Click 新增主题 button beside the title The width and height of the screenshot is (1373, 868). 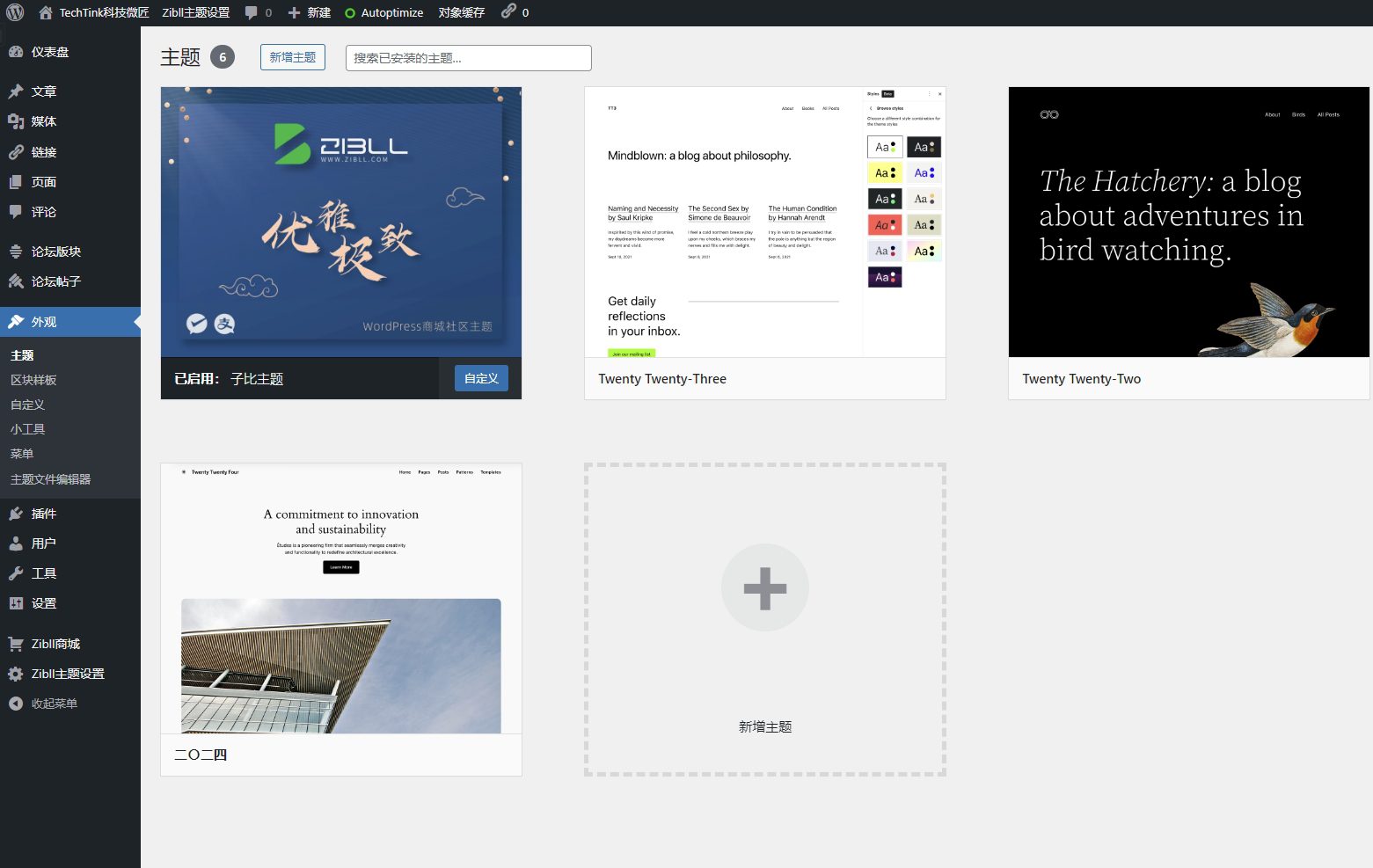click(293, 57)
